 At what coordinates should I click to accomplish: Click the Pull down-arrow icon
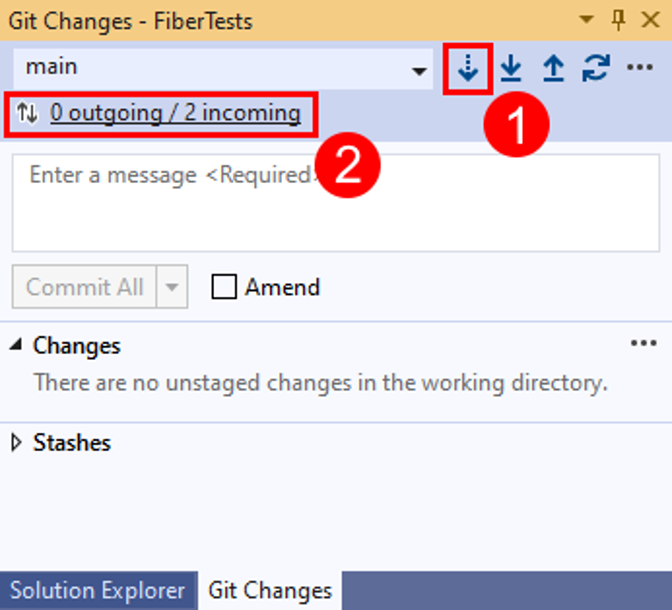tap(511, 68)
